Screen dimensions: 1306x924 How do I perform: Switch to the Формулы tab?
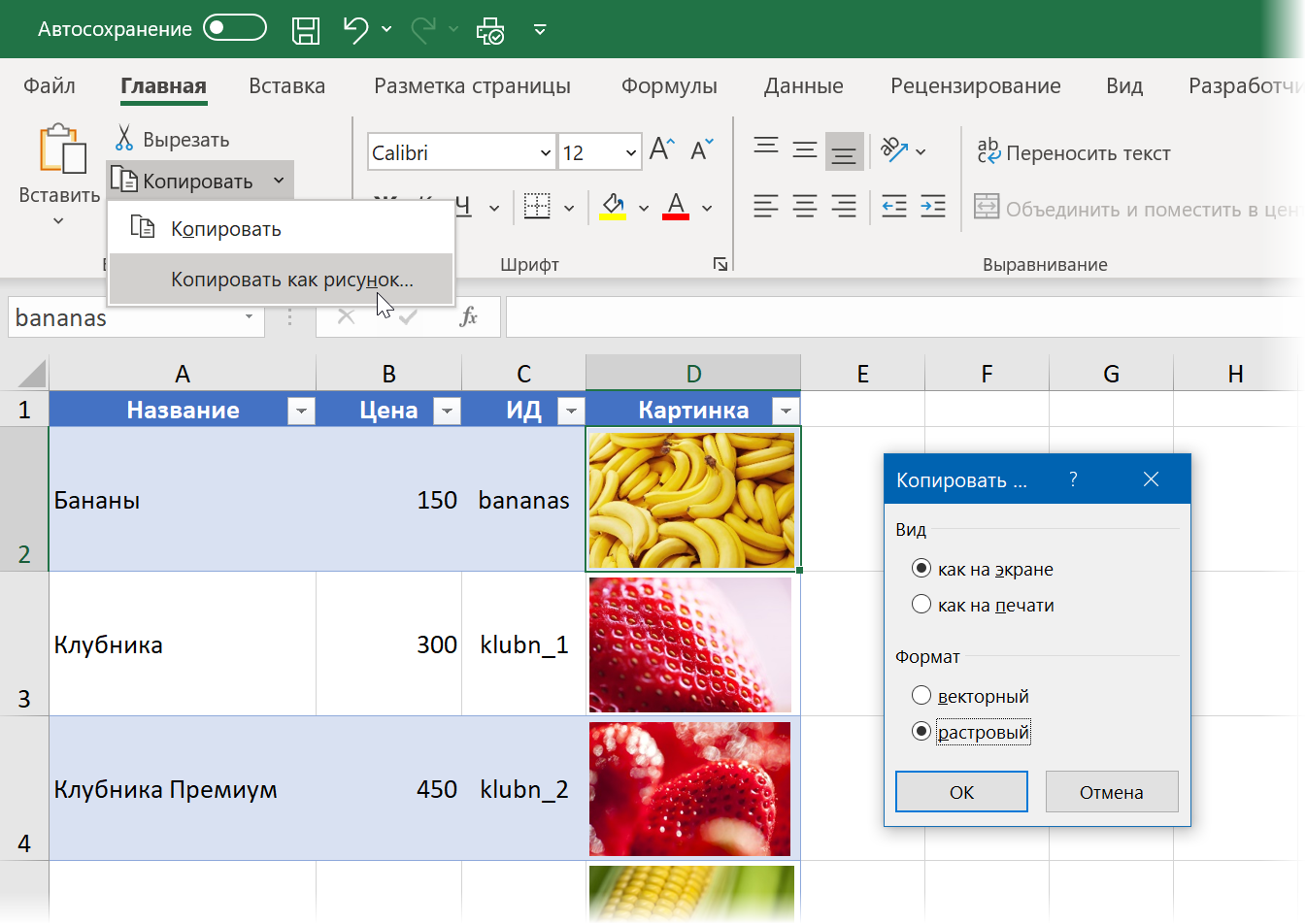pyautogui.click(x=669, y=85)
